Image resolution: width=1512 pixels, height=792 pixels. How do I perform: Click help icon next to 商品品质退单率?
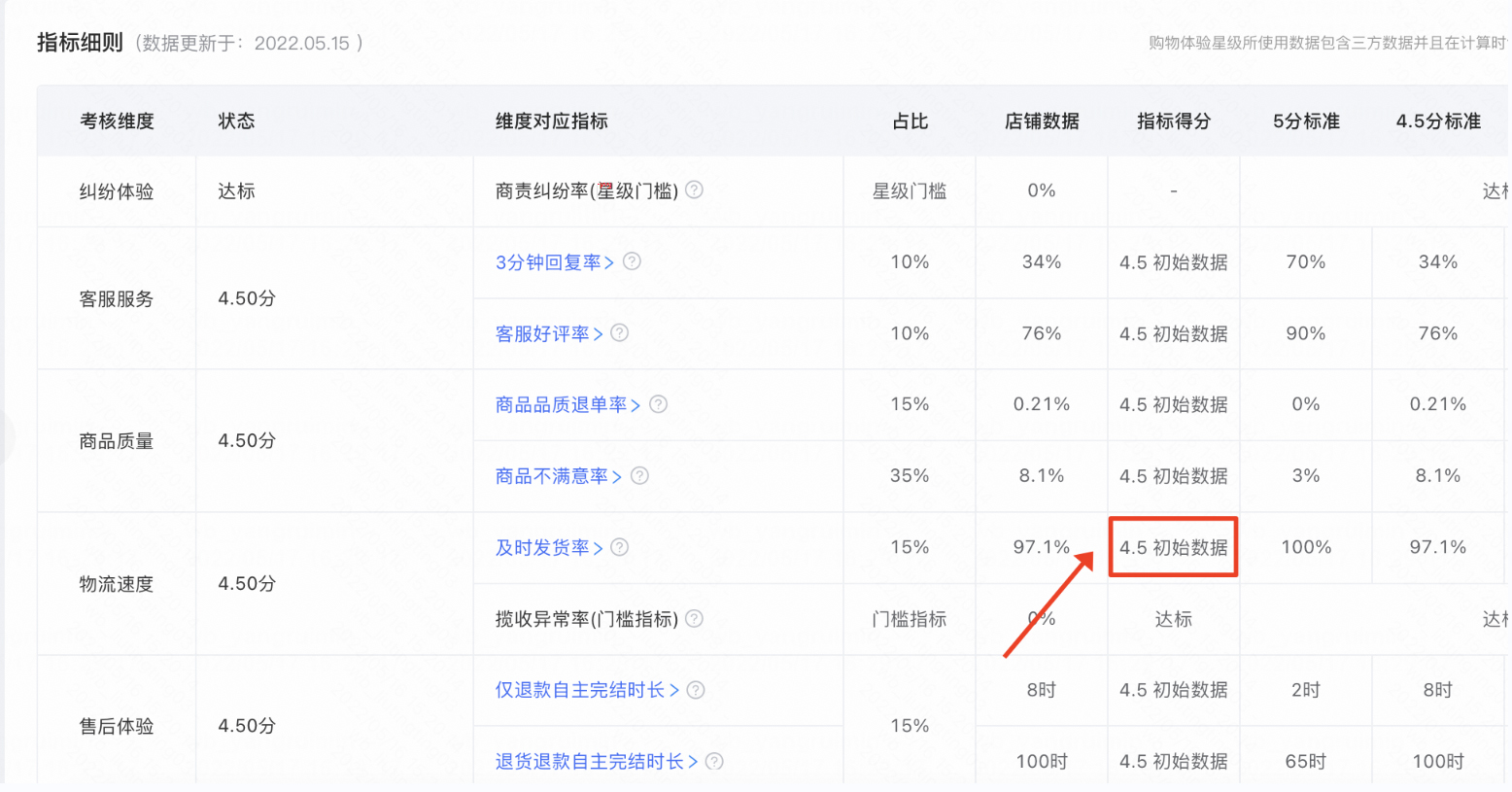(658, 404)
